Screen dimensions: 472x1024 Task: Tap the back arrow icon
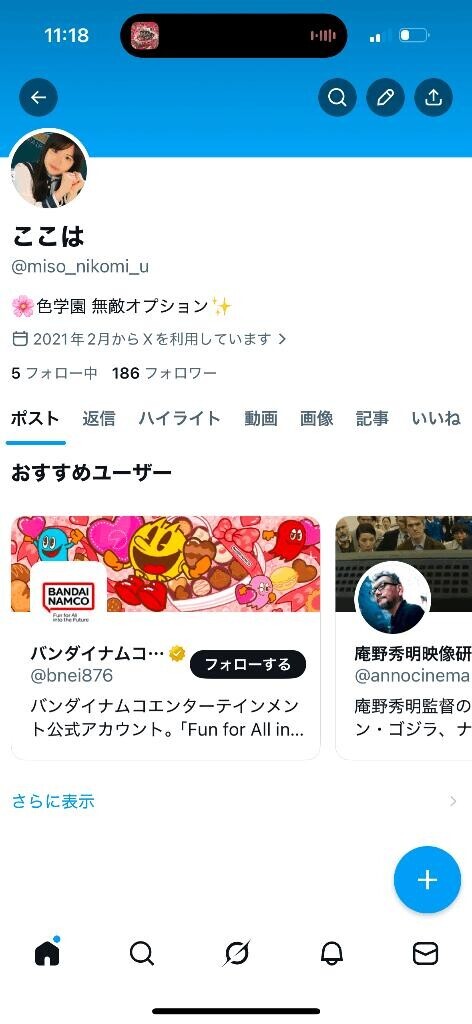(39, 98)
